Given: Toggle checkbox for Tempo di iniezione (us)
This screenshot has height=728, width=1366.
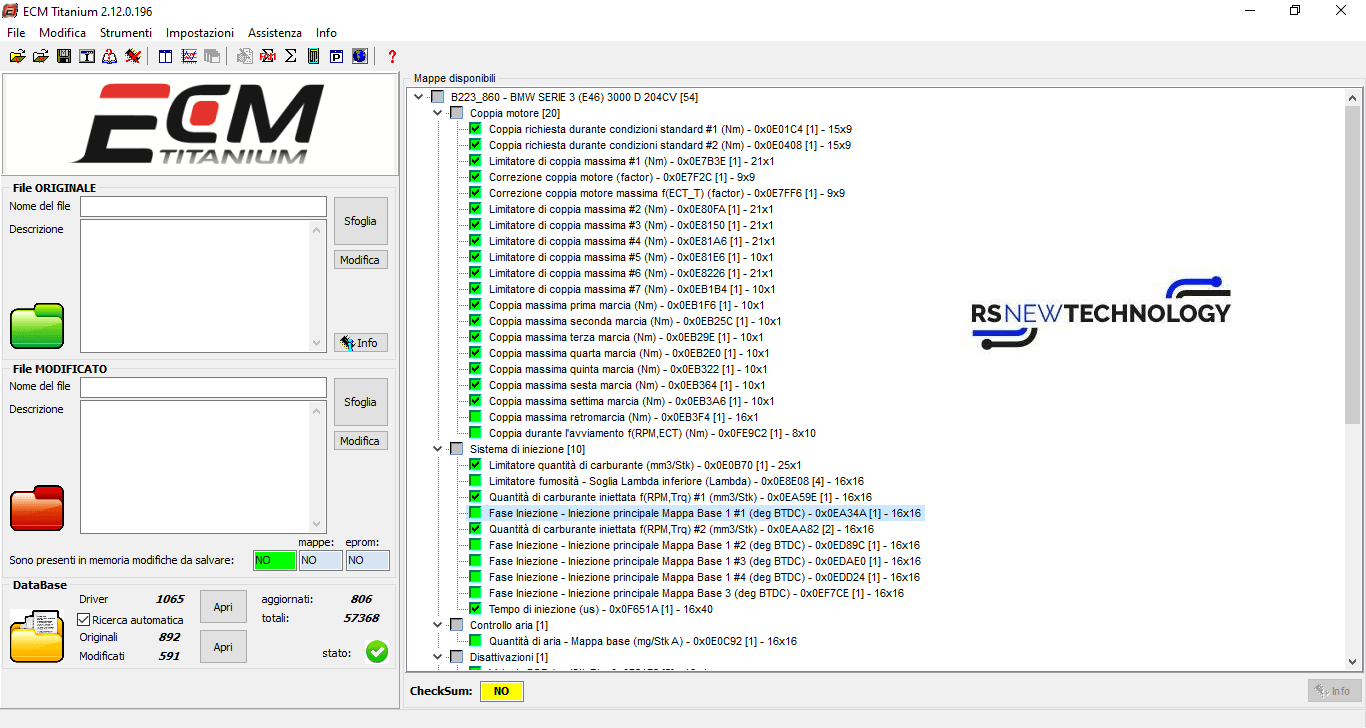Looking at the screenshot, I should pyautogui.click(x=475, y=609).
